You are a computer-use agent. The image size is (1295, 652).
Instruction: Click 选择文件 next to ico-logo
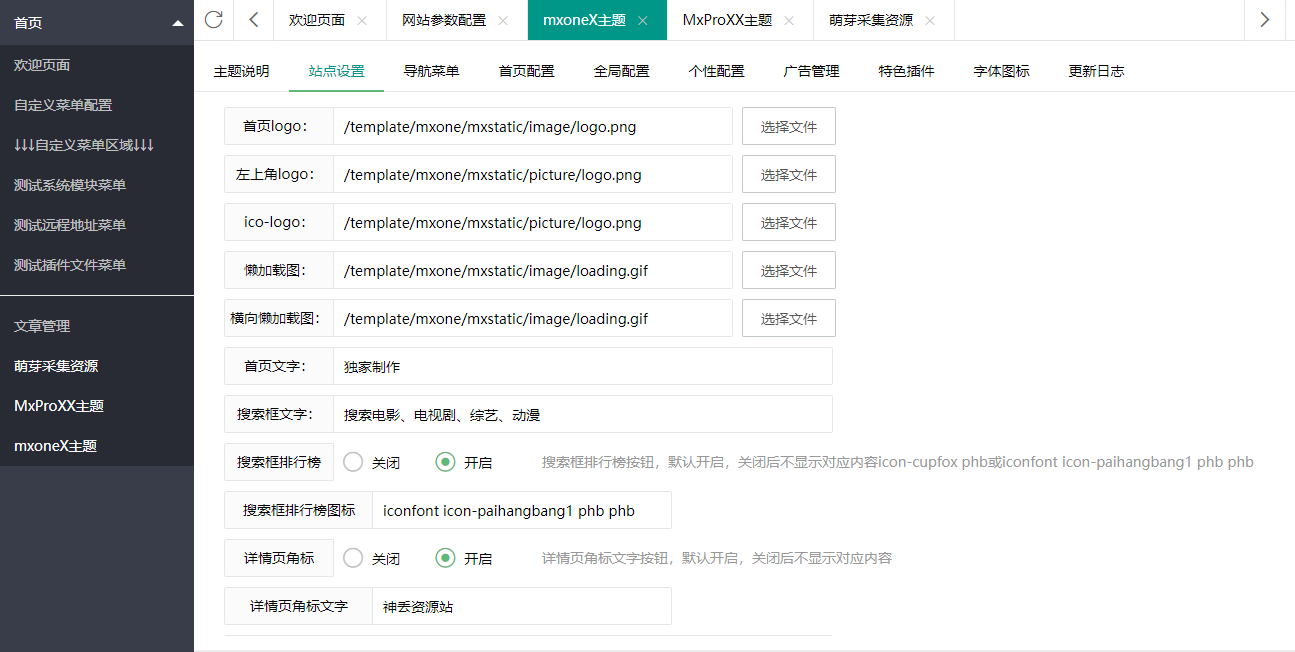pos(787,222)
